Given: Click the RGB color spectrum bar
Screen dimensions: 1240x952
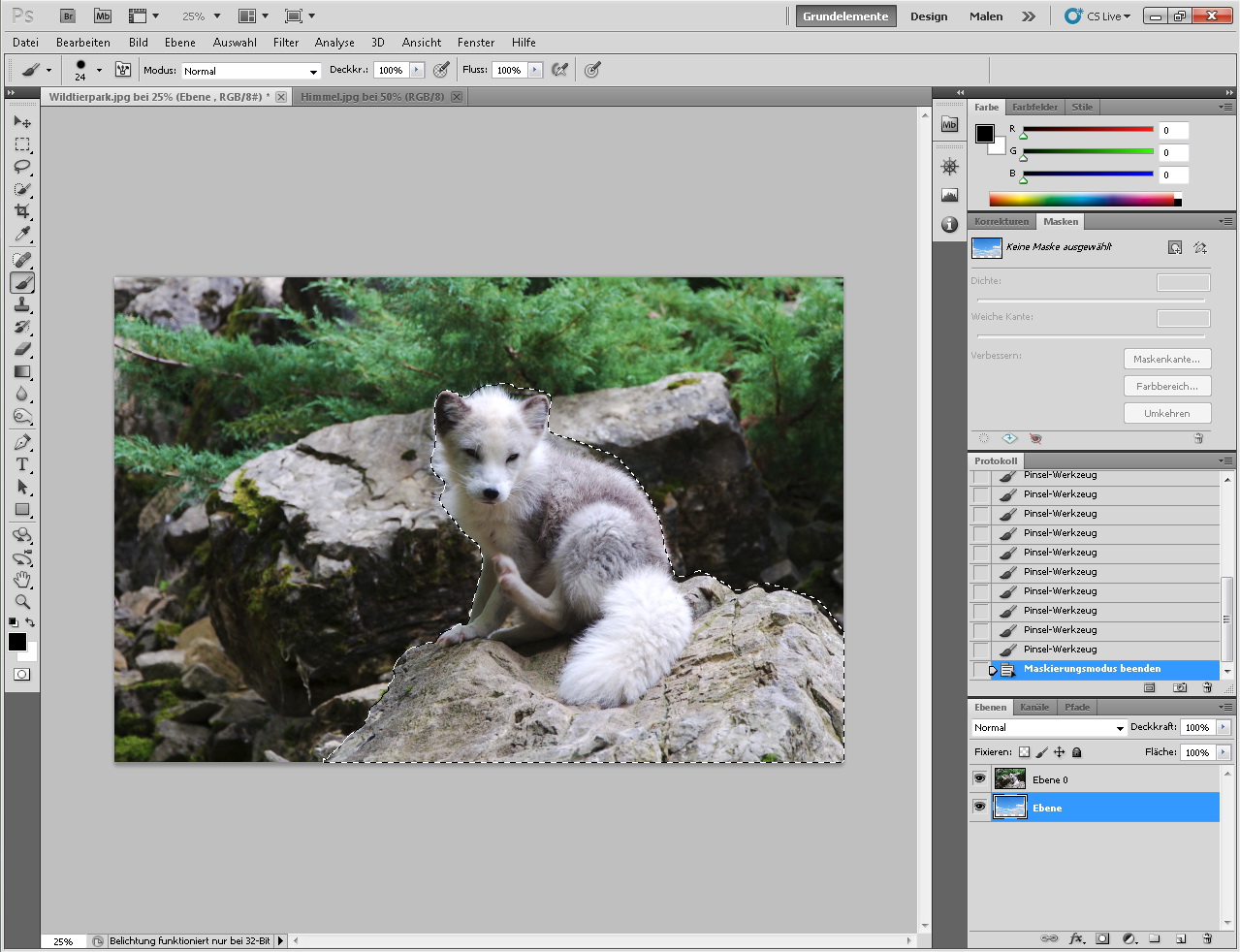Looking at the screenshot, I should (1081, 200).
